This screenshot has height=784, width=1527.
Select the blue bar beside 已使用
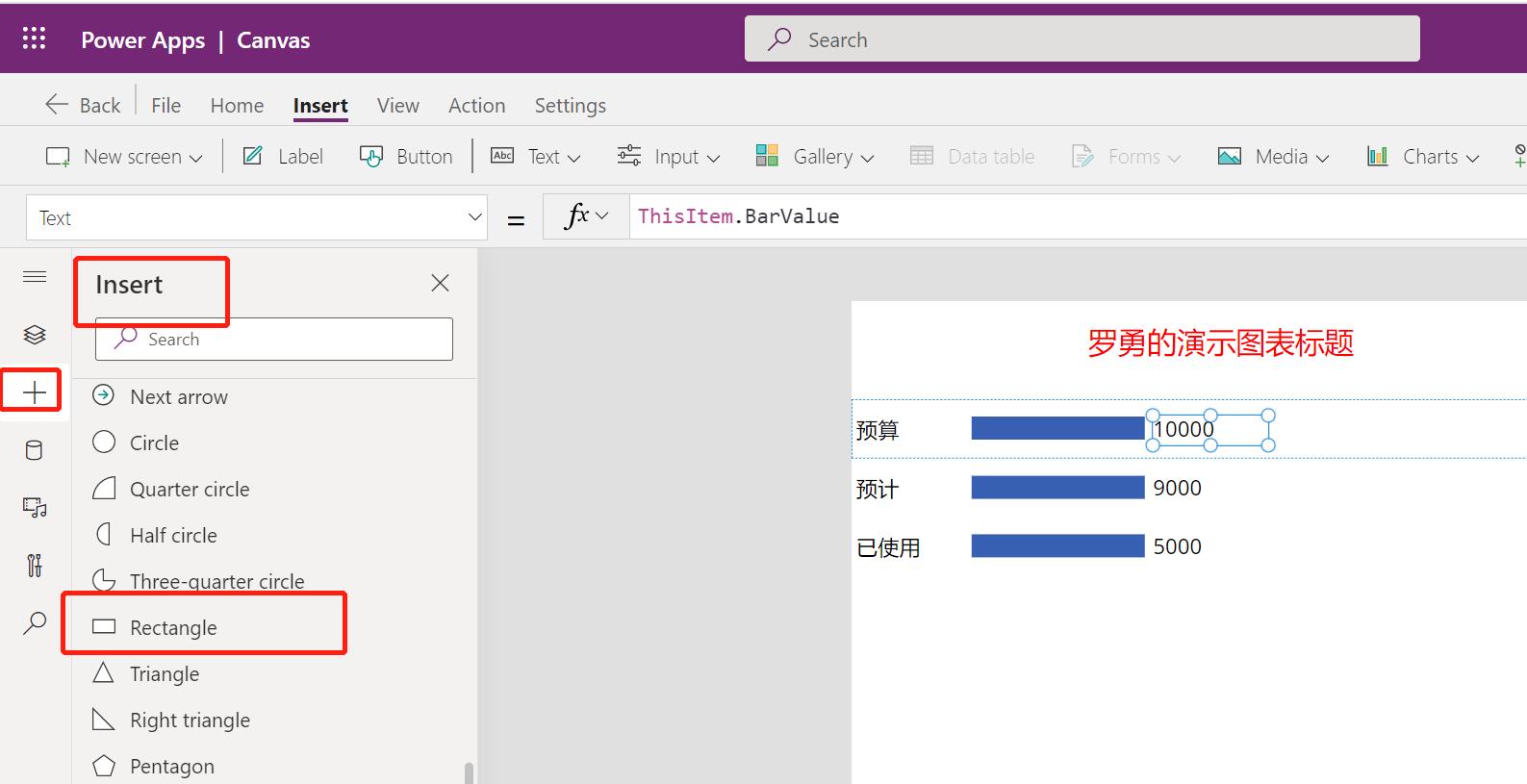[1058, 545]
